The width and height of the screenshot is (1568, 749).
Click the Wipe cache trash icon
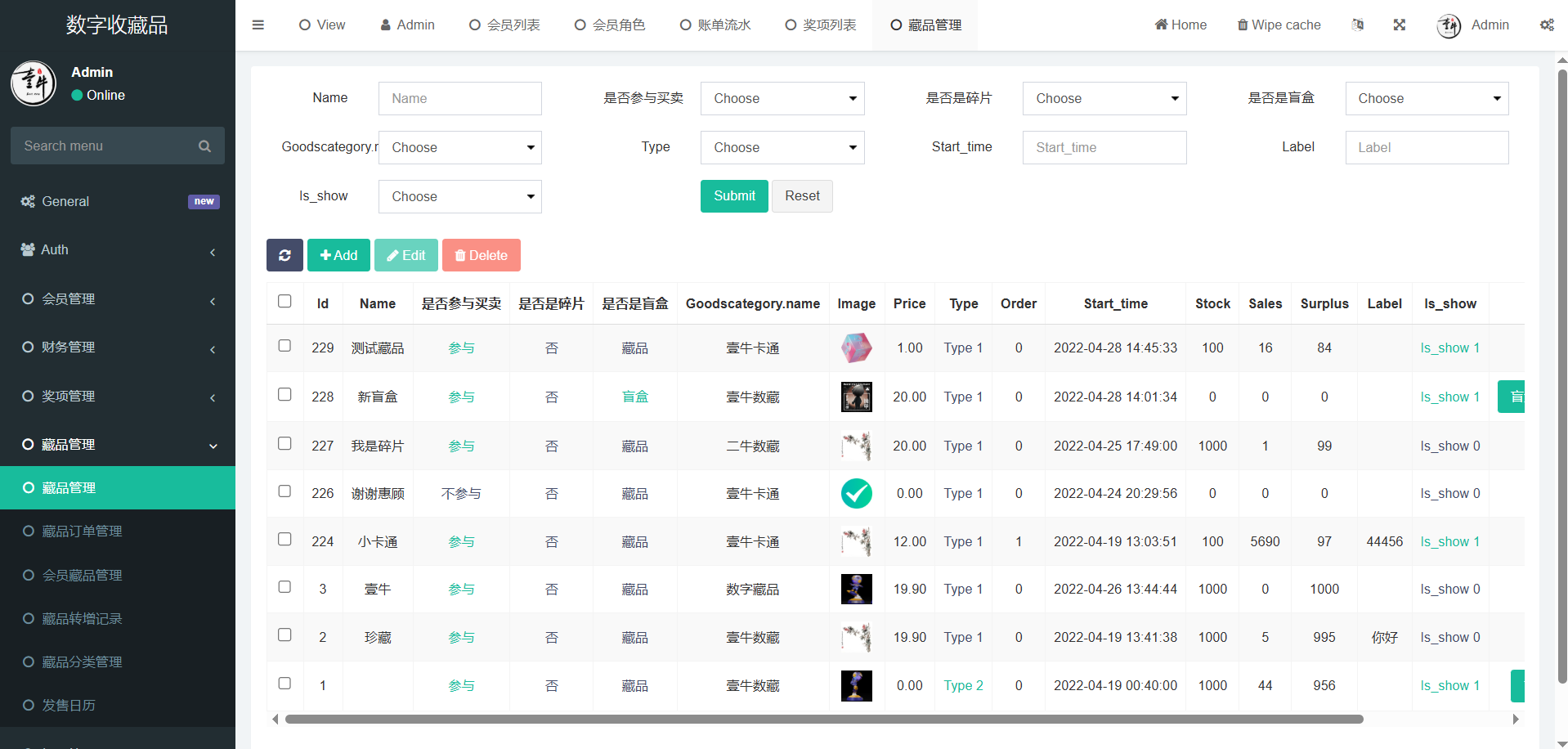click(x=1243, y=25)
